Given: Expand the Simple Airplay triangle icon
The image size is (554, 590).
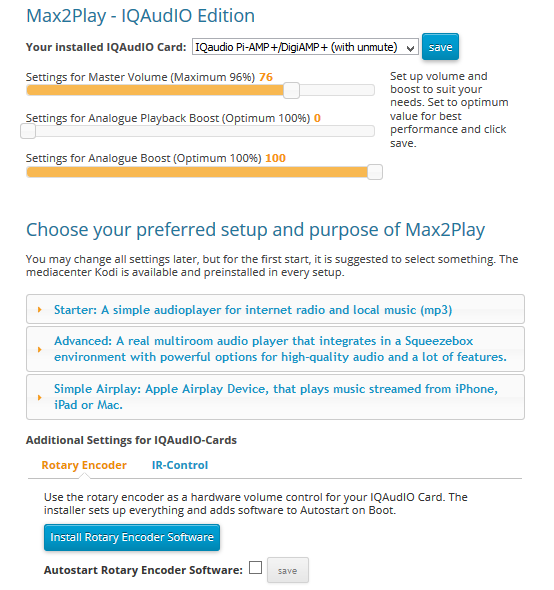Looking at the screenshot, I should [40, 397].
